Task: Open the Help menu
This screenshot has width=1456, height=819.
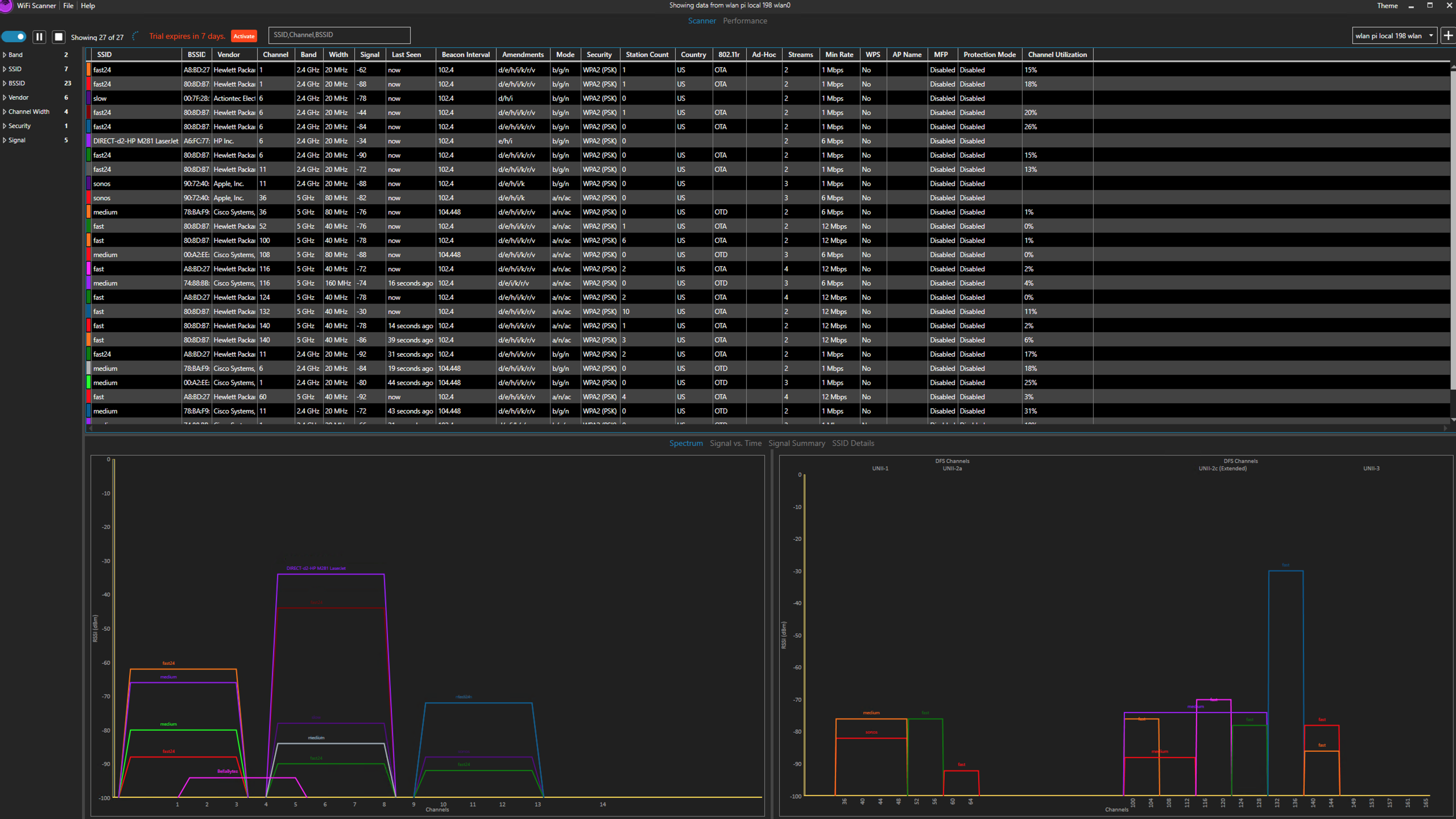Action: [x=88, y=6]
